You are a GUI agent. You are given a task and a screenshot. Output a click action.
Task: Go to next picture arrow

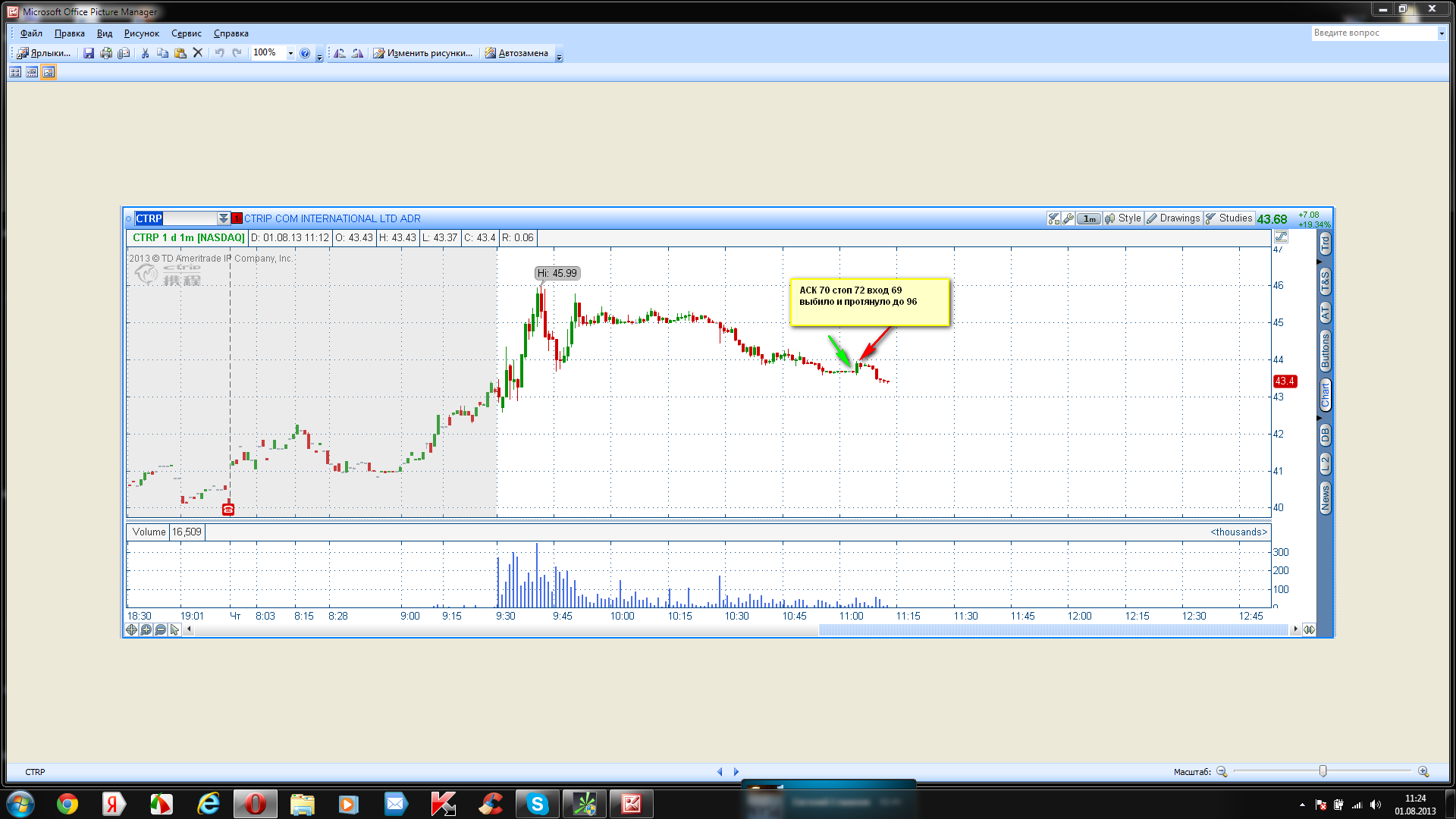coord(736,772)
